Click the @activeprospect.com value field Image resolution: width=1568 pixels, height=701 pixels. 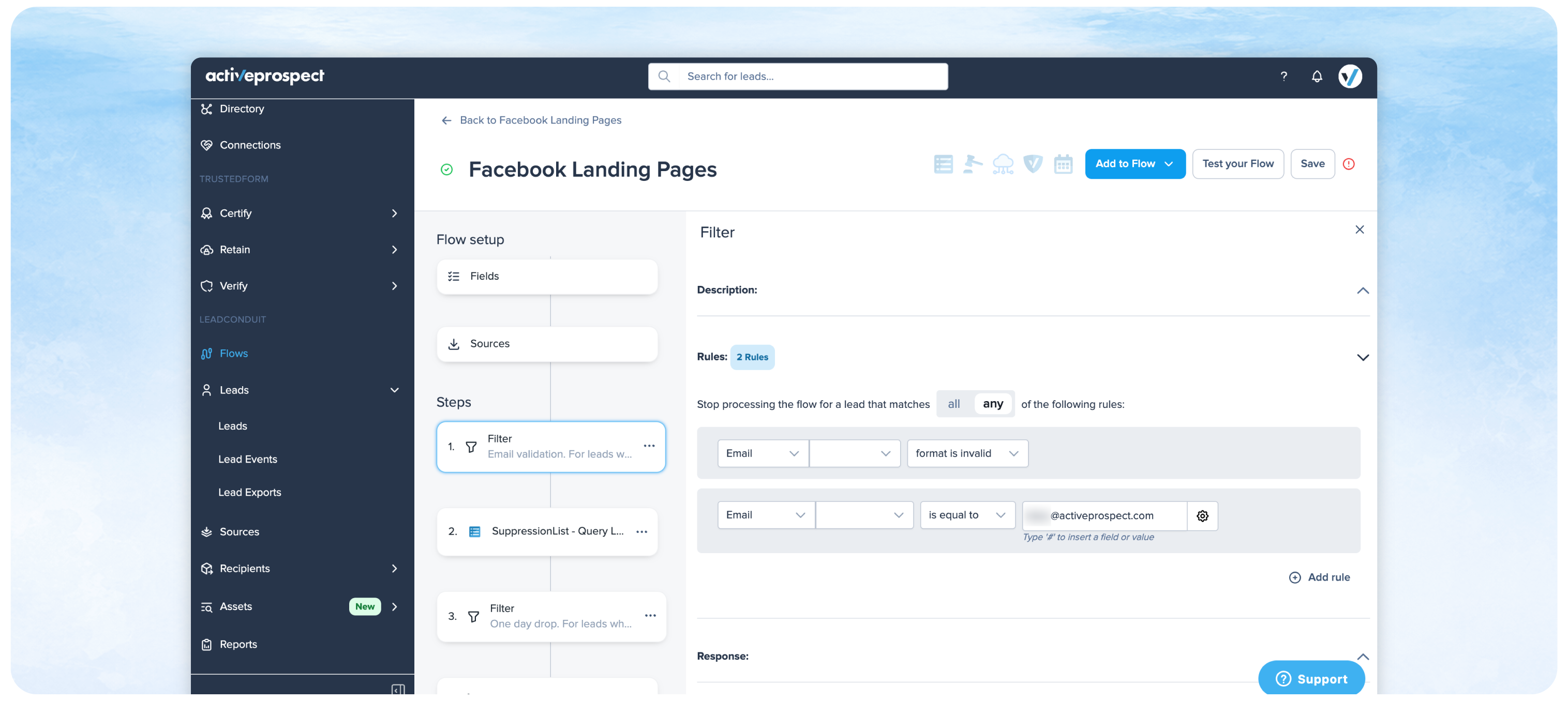coord(1104,515)
